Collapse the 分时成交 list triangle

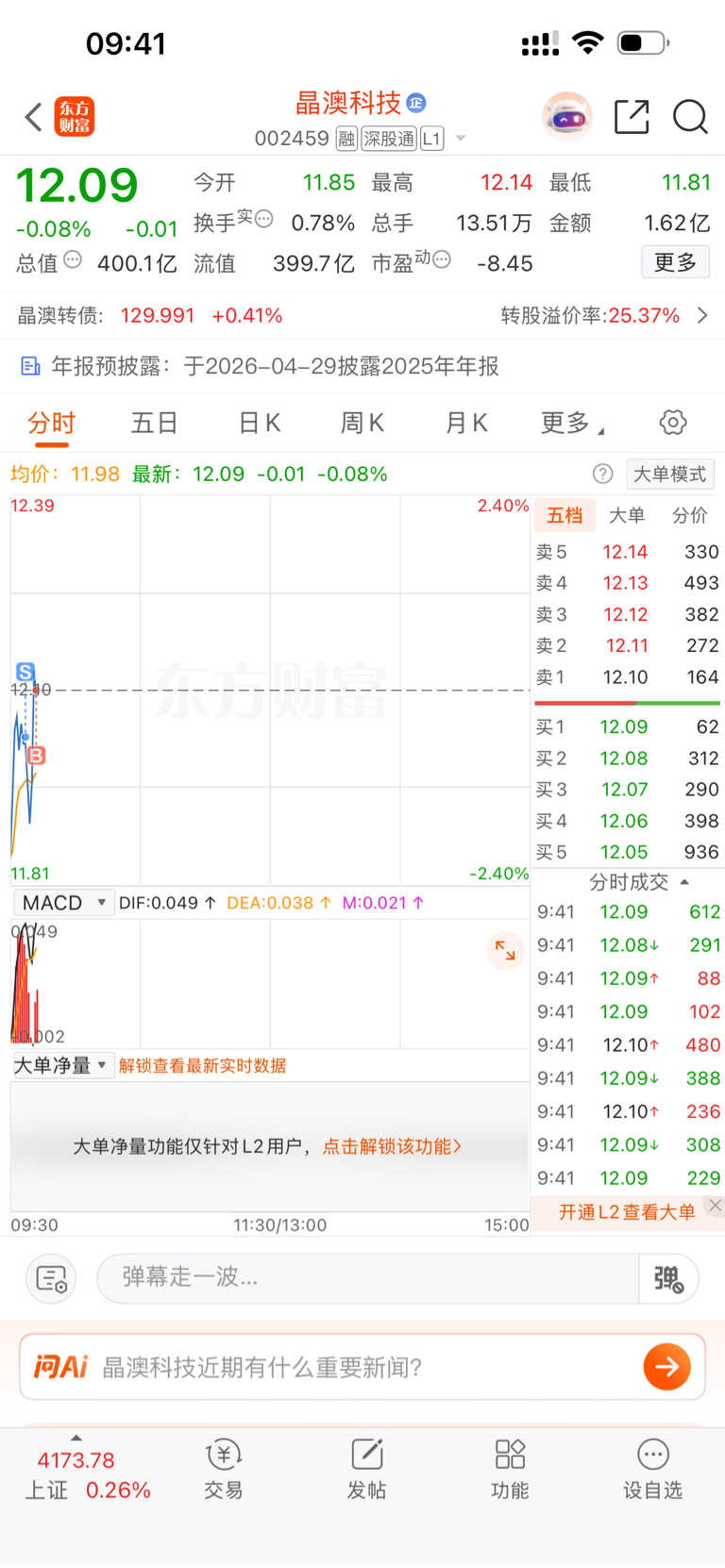click(x=684, y=882)
